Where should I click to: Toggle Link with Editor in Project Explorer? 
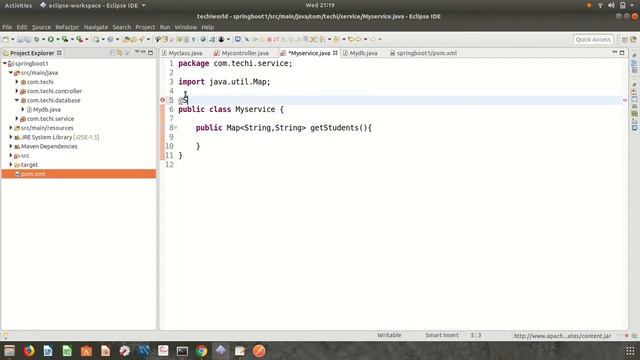tap(120, 53)
